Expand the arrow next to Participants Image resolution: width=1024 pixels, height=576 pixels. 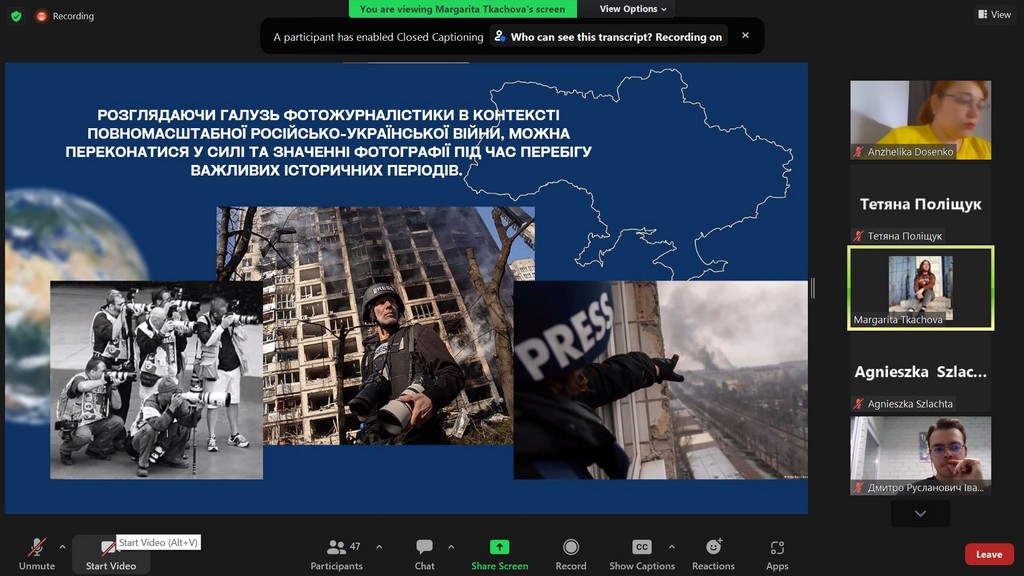point(379,547)
